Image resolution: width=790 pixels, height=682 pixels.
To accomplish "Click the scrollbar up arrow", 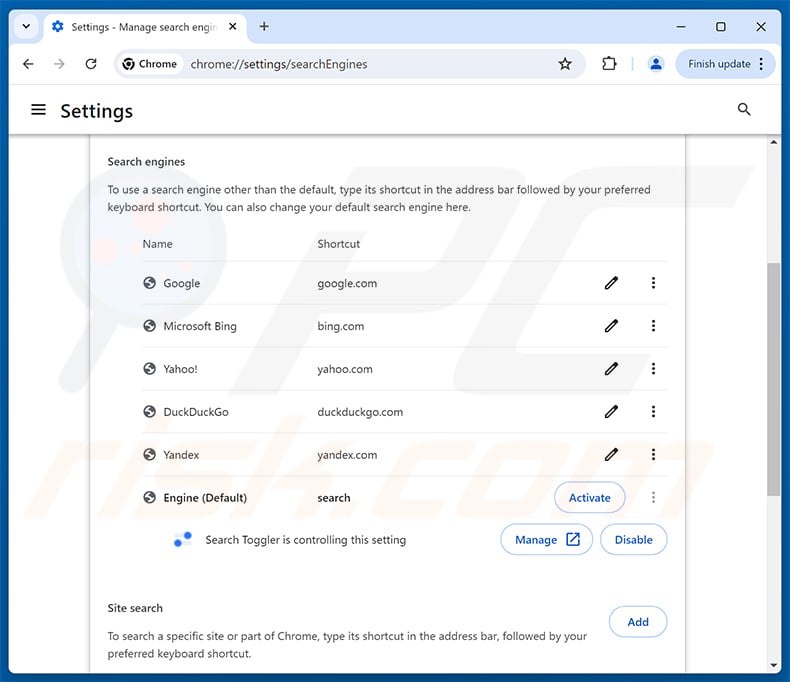I will pyautogui.click(x=773, y=142).
